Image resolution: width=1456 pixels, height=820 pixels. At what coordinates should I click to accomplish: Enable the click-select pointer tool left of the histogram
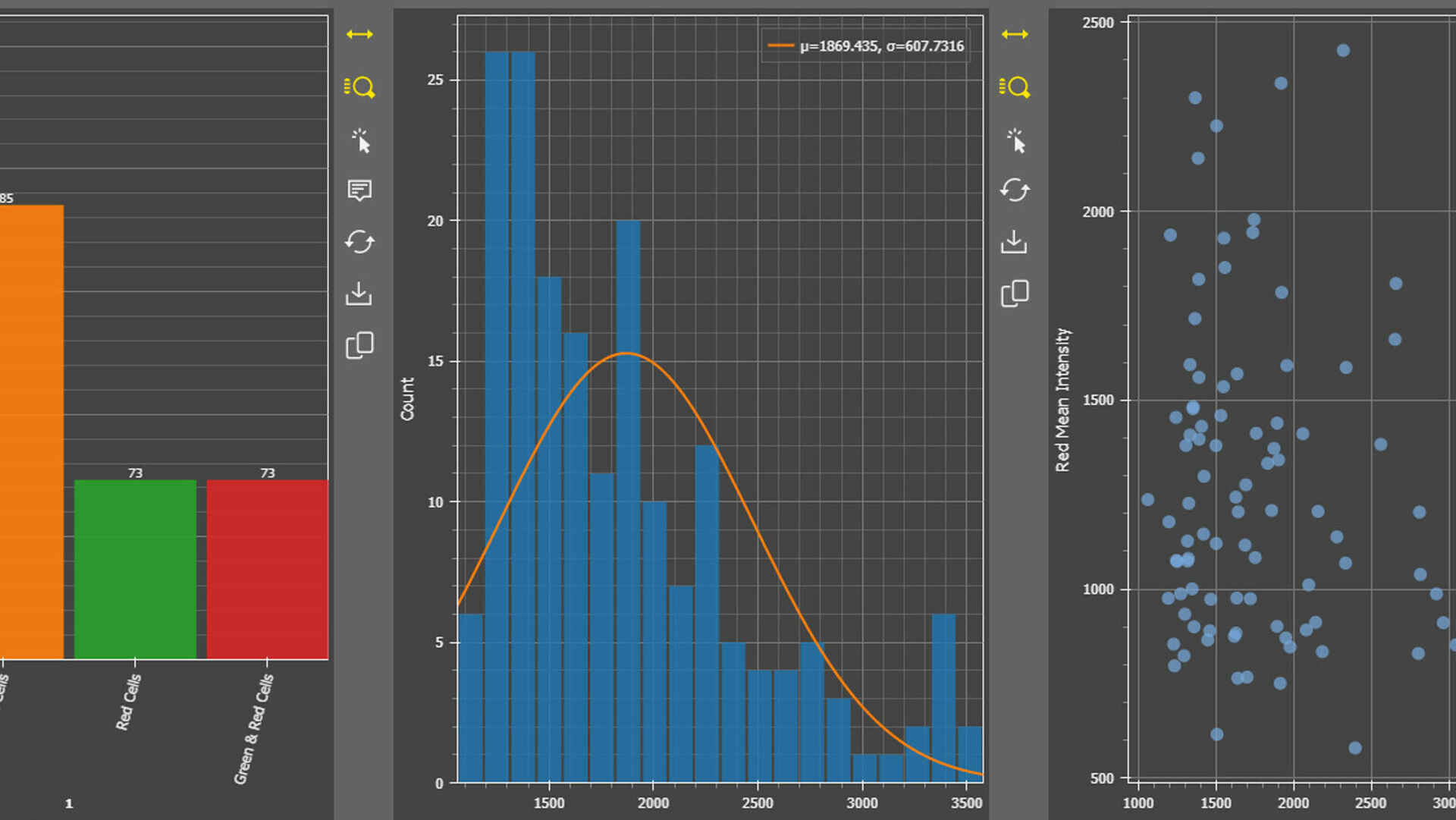(360, 141)
